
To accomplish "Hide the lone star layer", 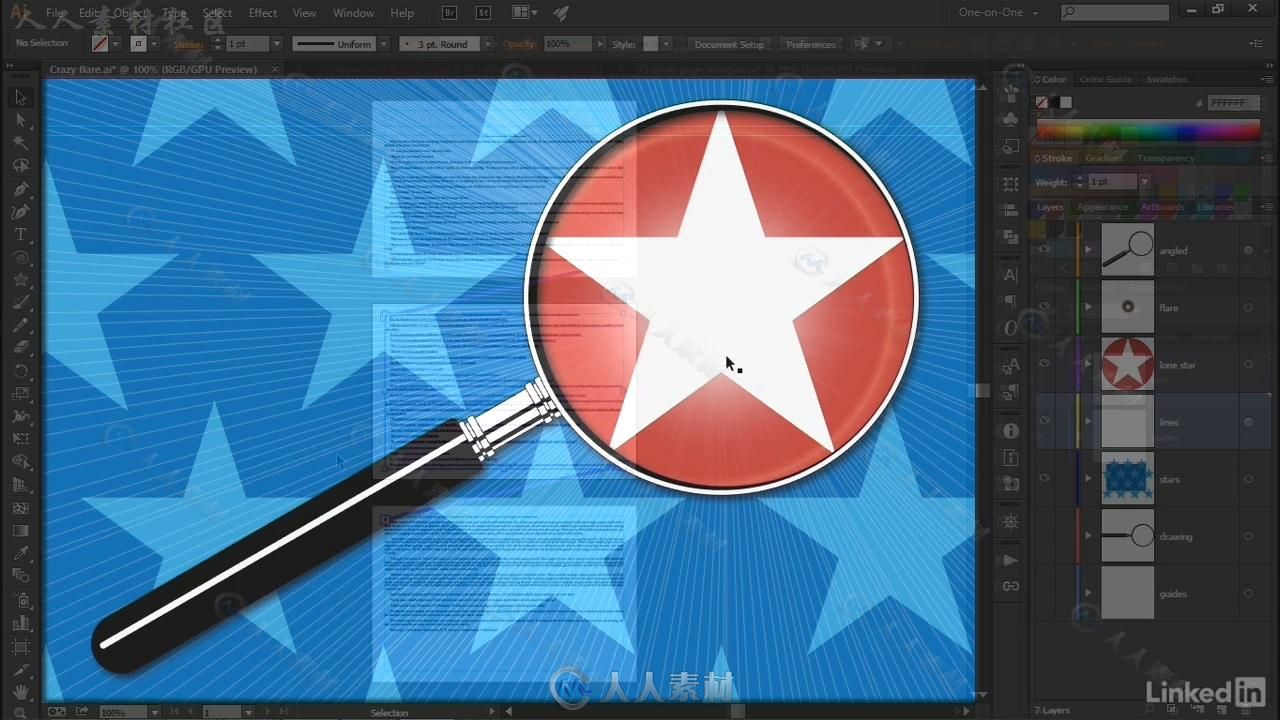I will point(1044,365).
